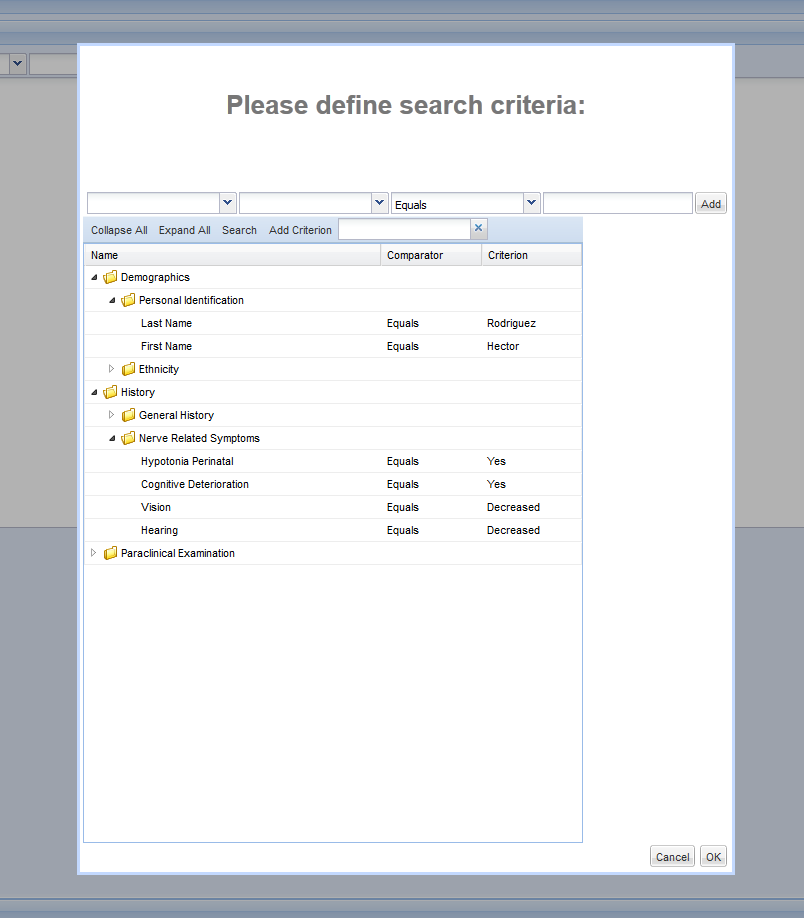804x918 pixels.
Task: Expand the Paraclinical Examination node
Action: (93, 553)
